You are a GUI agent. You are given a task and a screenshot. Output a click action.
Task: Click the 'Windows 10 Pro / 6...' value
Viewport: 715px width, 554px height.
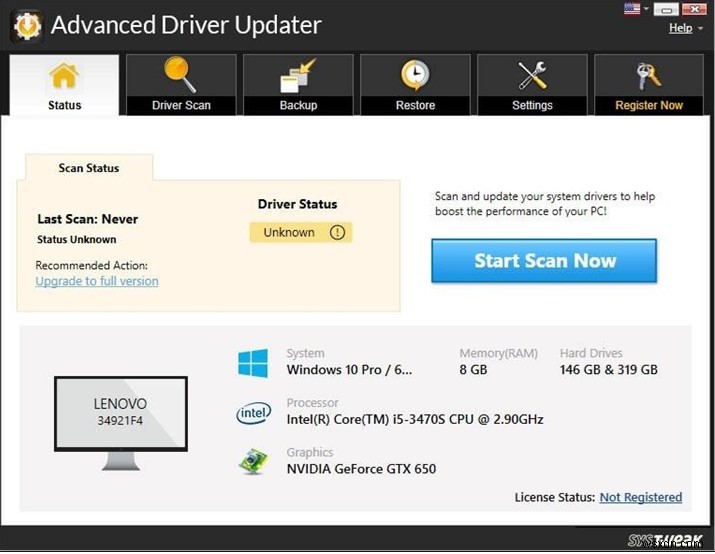click(349, 370)
